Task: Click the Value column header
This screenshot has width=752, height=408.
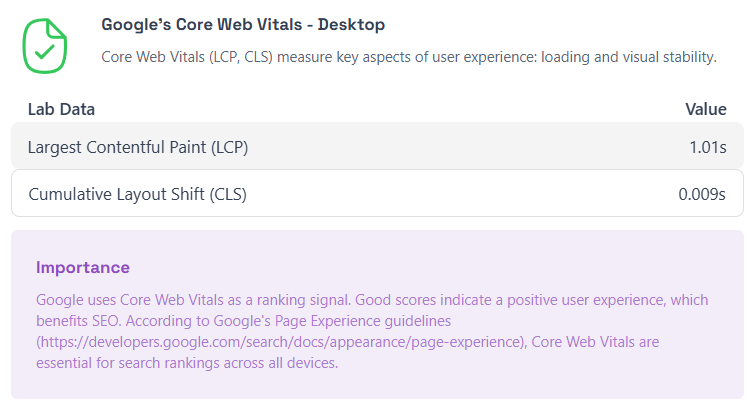Action: pos(705,109)
